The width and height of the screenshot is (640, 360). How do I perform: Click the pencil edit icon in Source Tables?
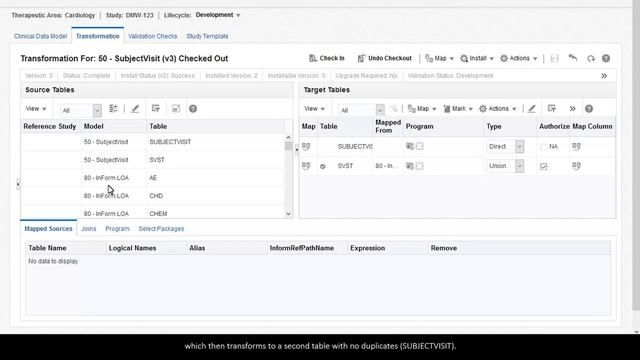click(x=135, y=109)
